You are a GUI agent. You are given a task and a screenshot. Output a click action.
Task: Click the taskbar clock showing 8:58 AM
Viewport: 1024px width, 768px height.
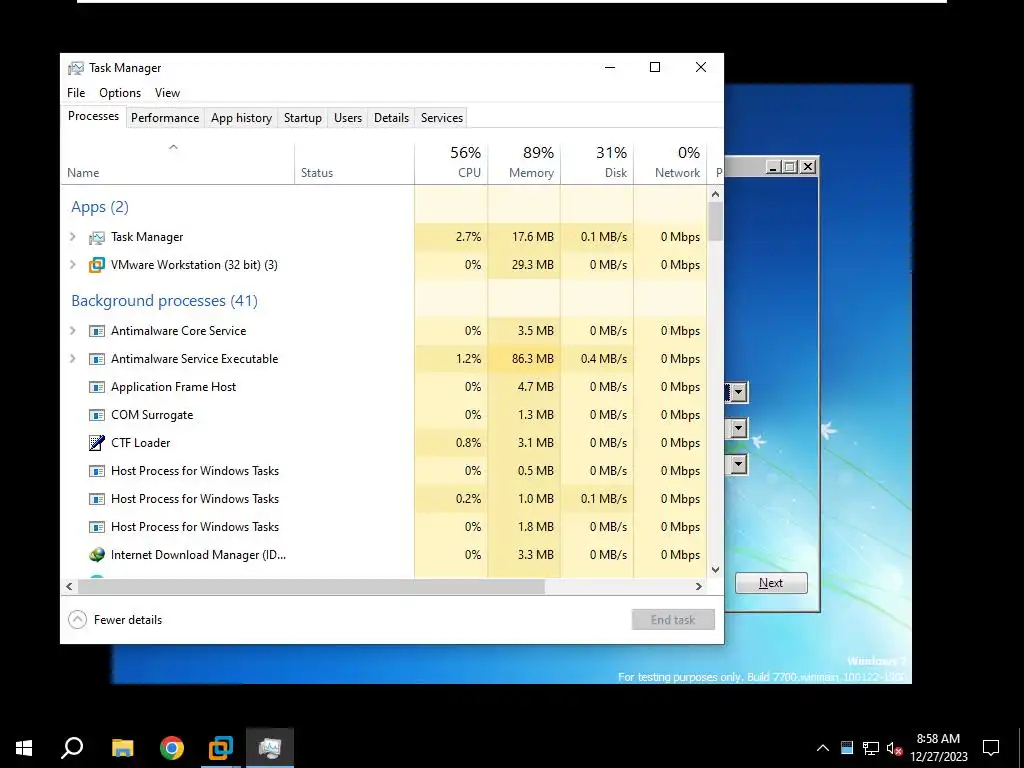pos(938,748)
